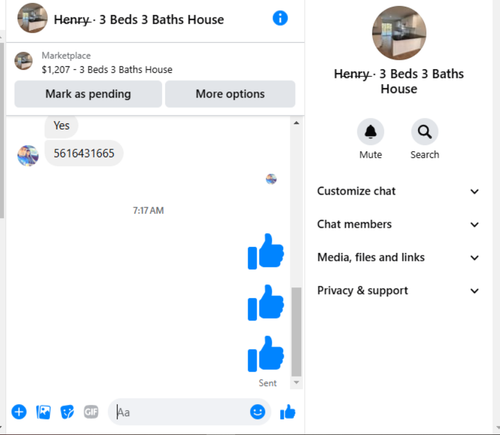
Task: Click the chat scrollbar thumb
Action: pyautogui.click(x=296, y=332)
